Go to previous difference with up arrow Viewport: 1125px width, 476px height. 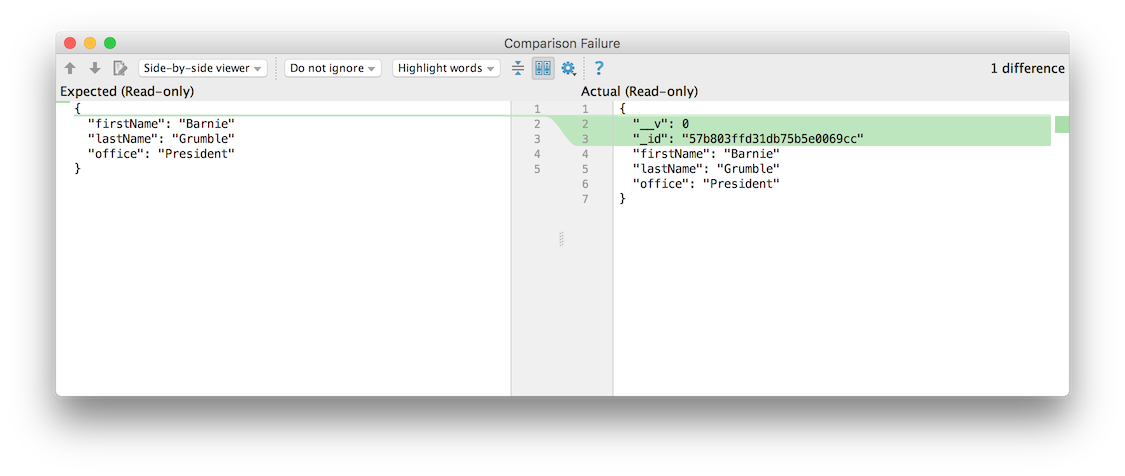70,69
